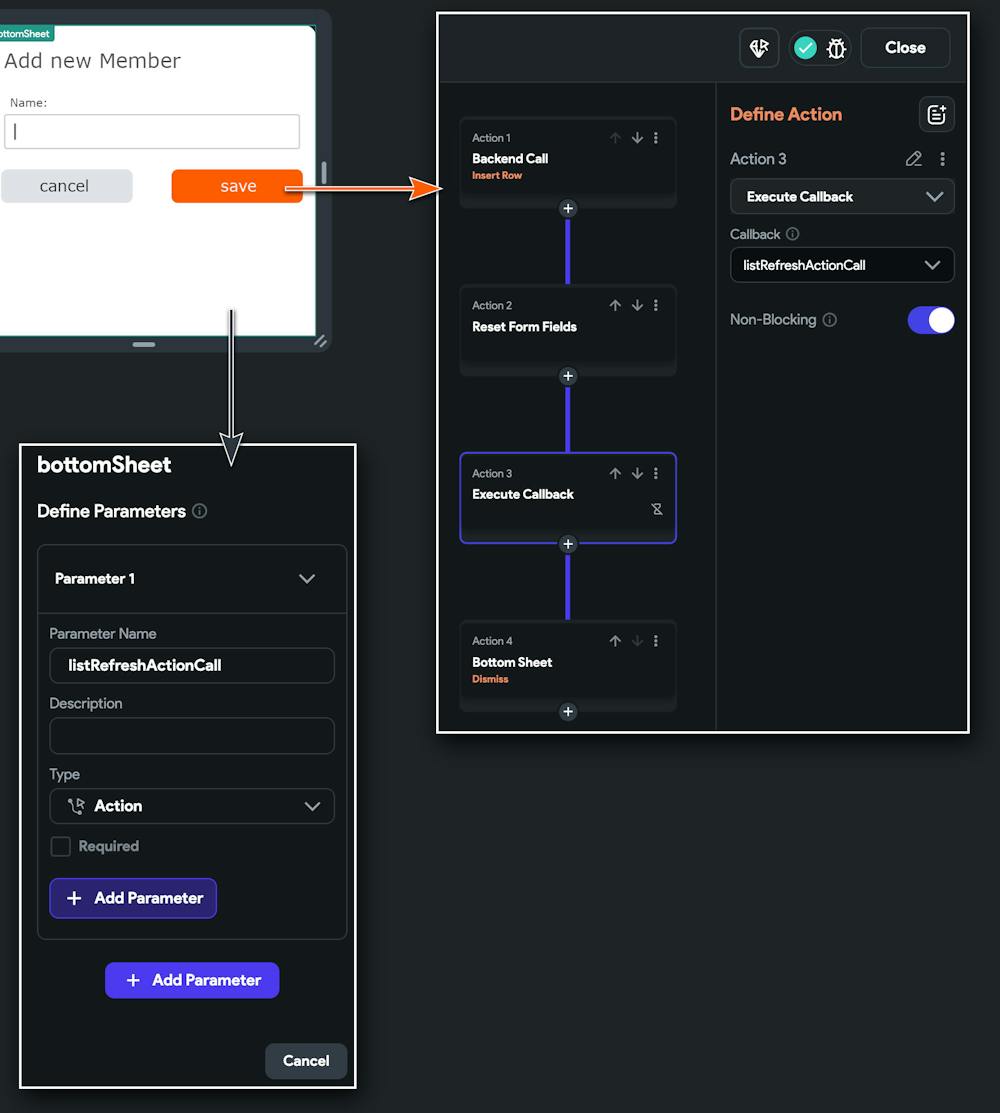Image resolution: width=1000 pixels, height=1113 pixels.
Task: Open options menu of Action 2 Reset Form Fields
Action: (x=656, y=305)
